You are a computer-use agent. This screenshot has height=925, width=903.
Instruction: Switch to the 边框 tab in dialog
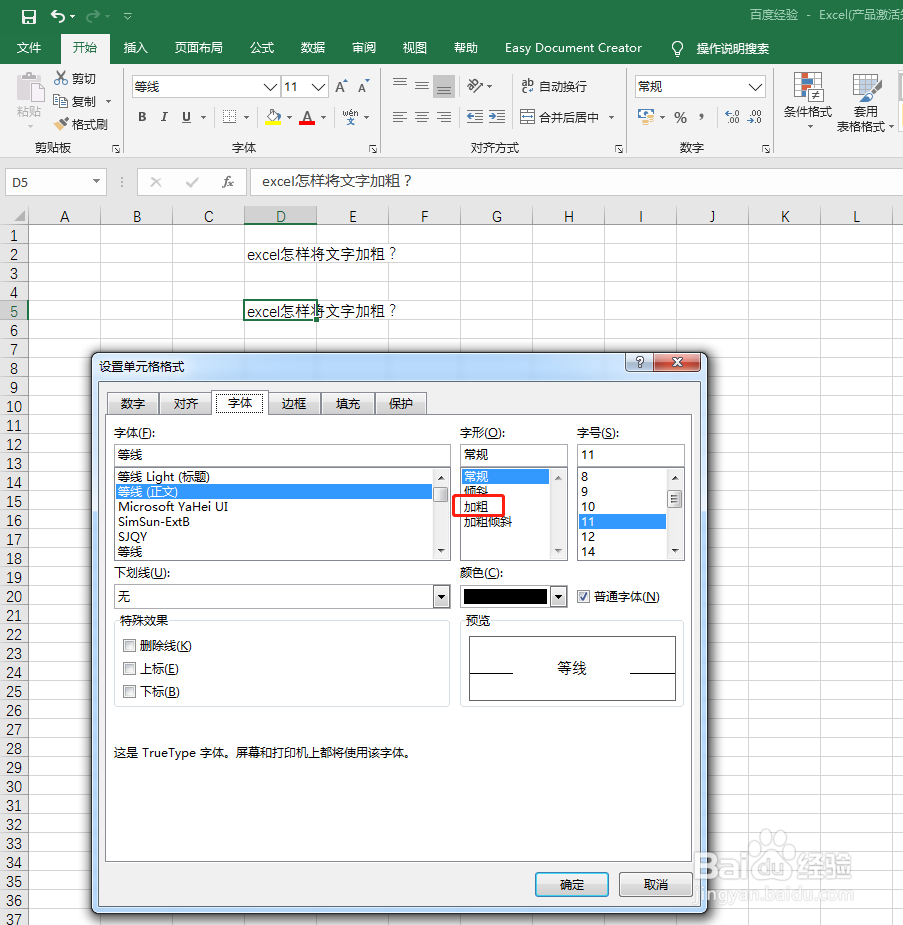294,404
